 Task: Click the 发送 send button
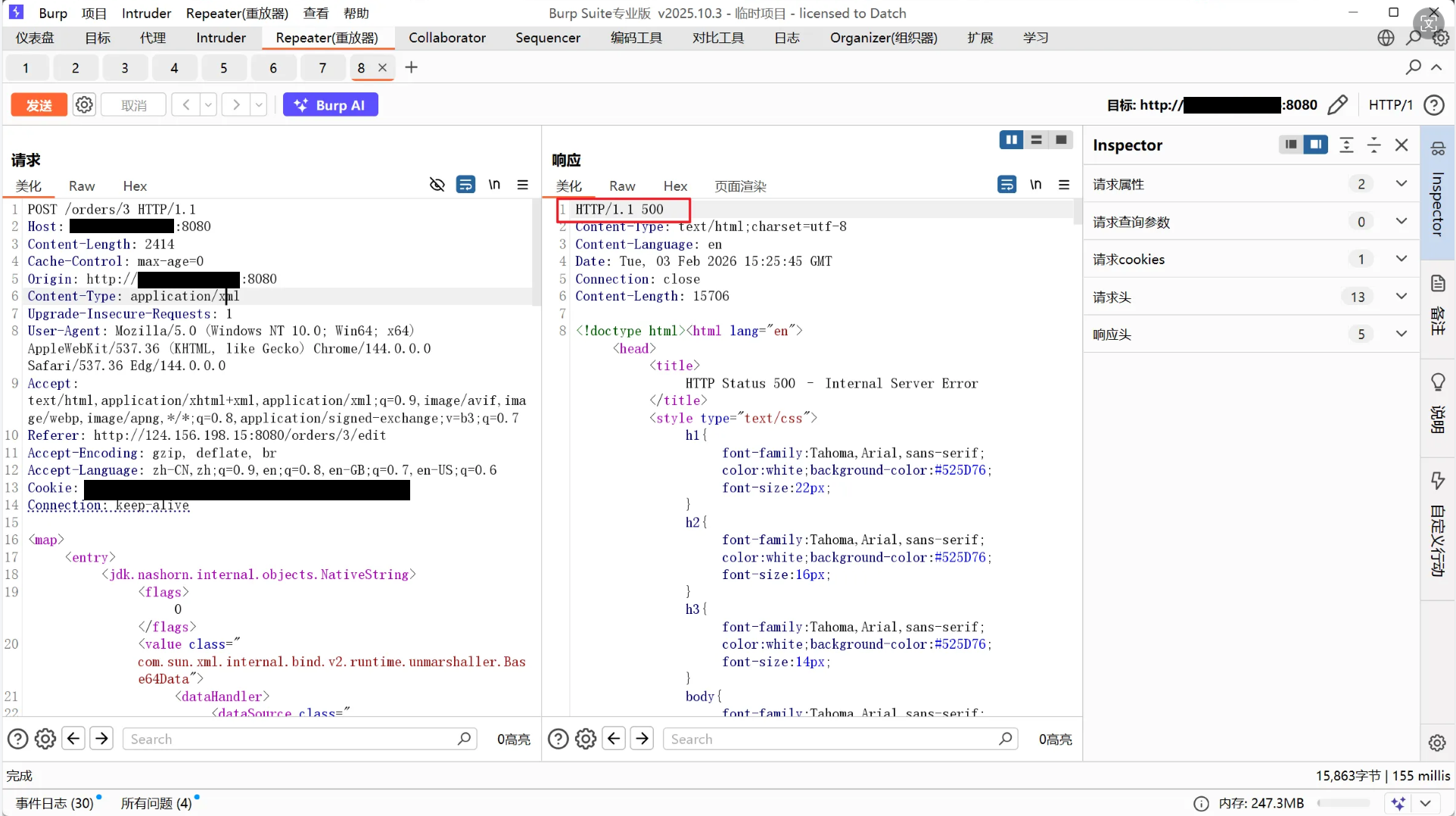[39, 104]
